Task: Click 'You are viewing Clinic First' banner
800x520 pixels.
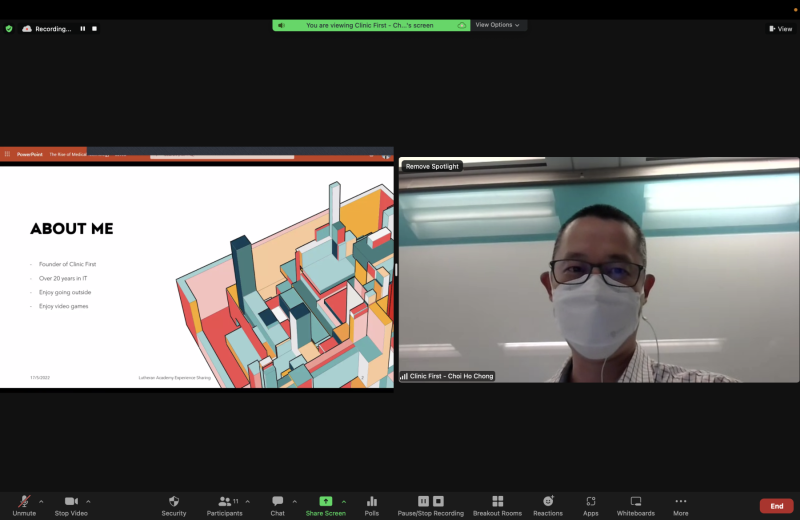Action: coord(369,25)
